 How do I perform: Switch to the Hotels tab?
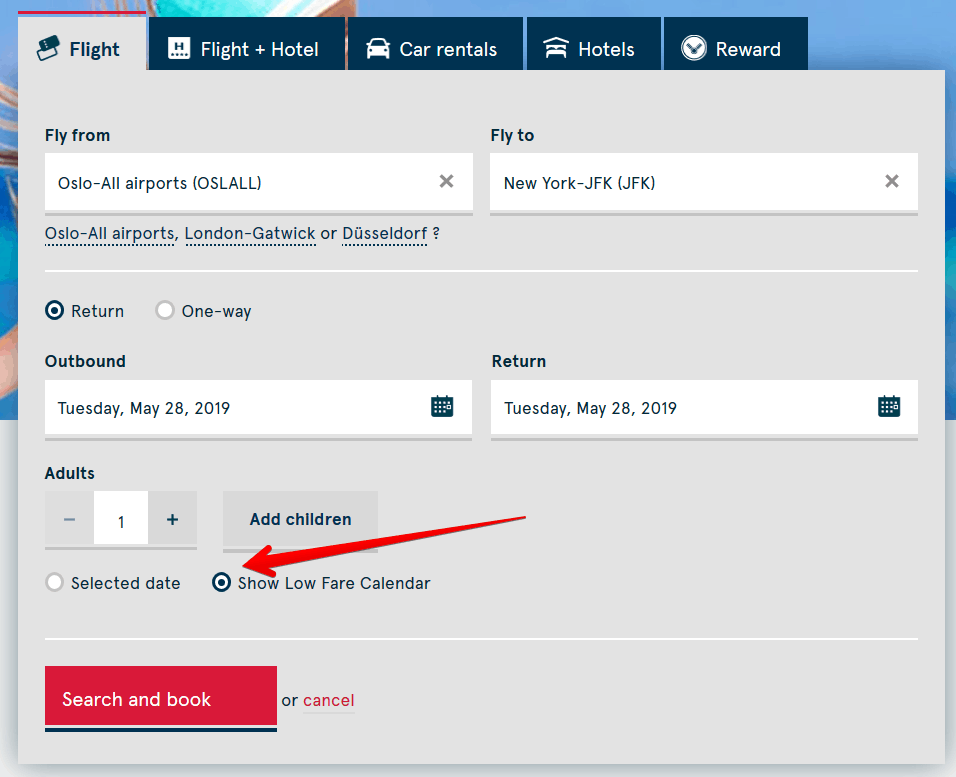coord(594,46)
